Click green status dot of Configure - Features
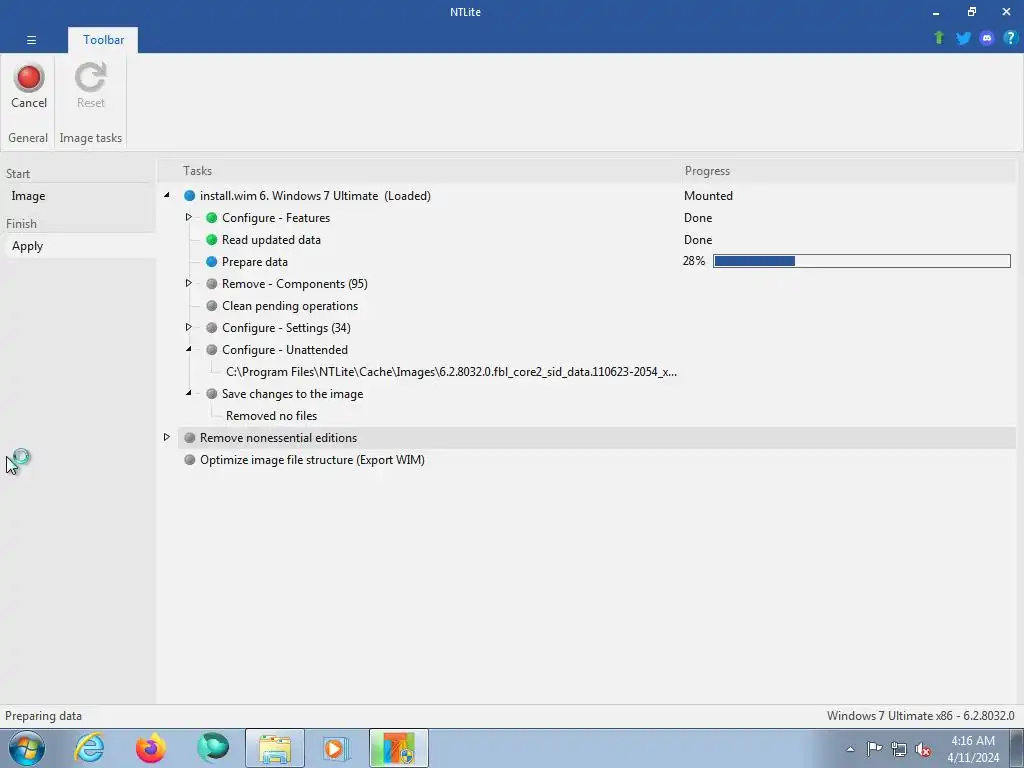Viewport: 1024px width, 768px height. click(212, 217)
